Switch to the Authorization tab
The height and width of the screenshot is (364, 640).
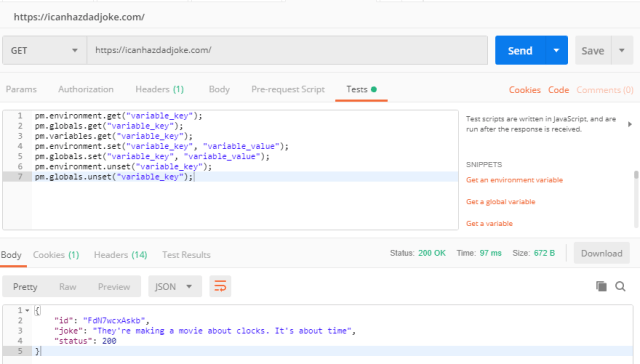pyautogui.click(x=86, y=89)
